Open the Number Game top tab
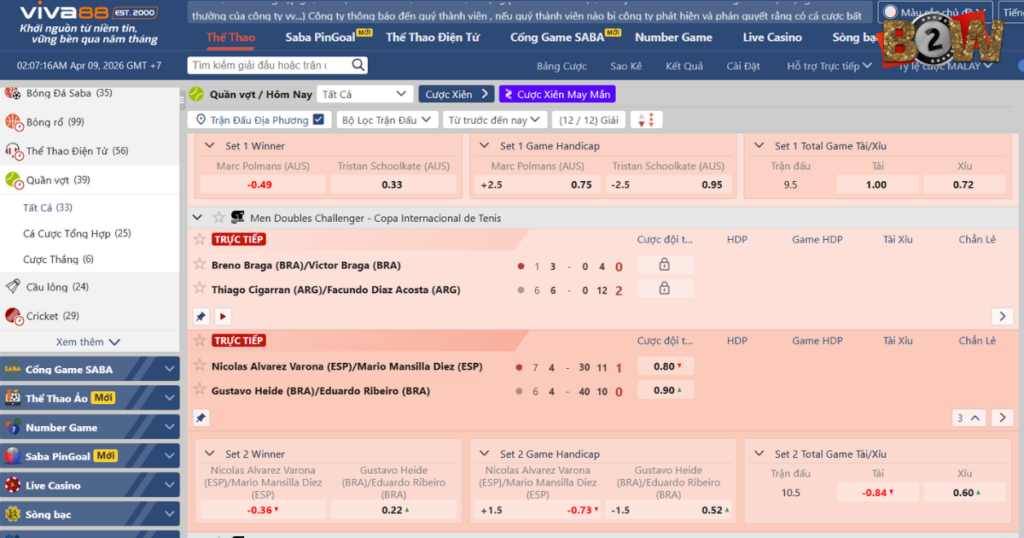This screenshot has height=538, width=1024. point(673,37)
